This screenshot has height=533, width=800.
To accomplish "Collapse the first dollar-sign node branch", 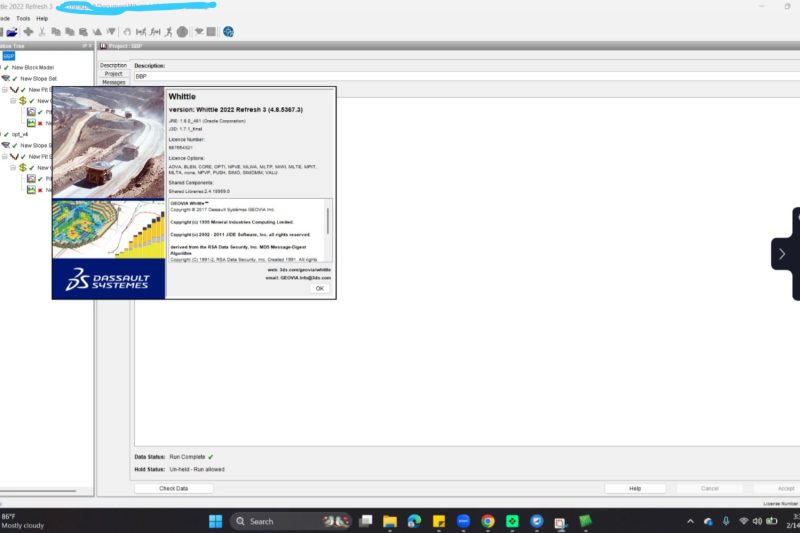I will (13, 100).
